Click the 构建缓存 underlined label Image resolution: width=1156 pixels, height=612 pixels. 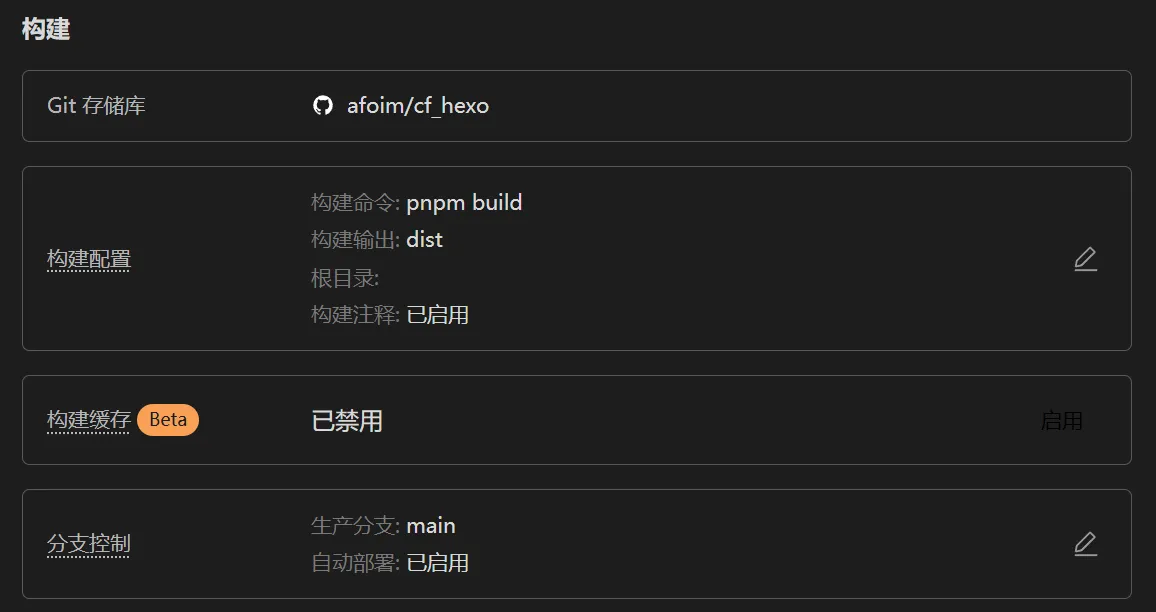click(x=88, y=420)
